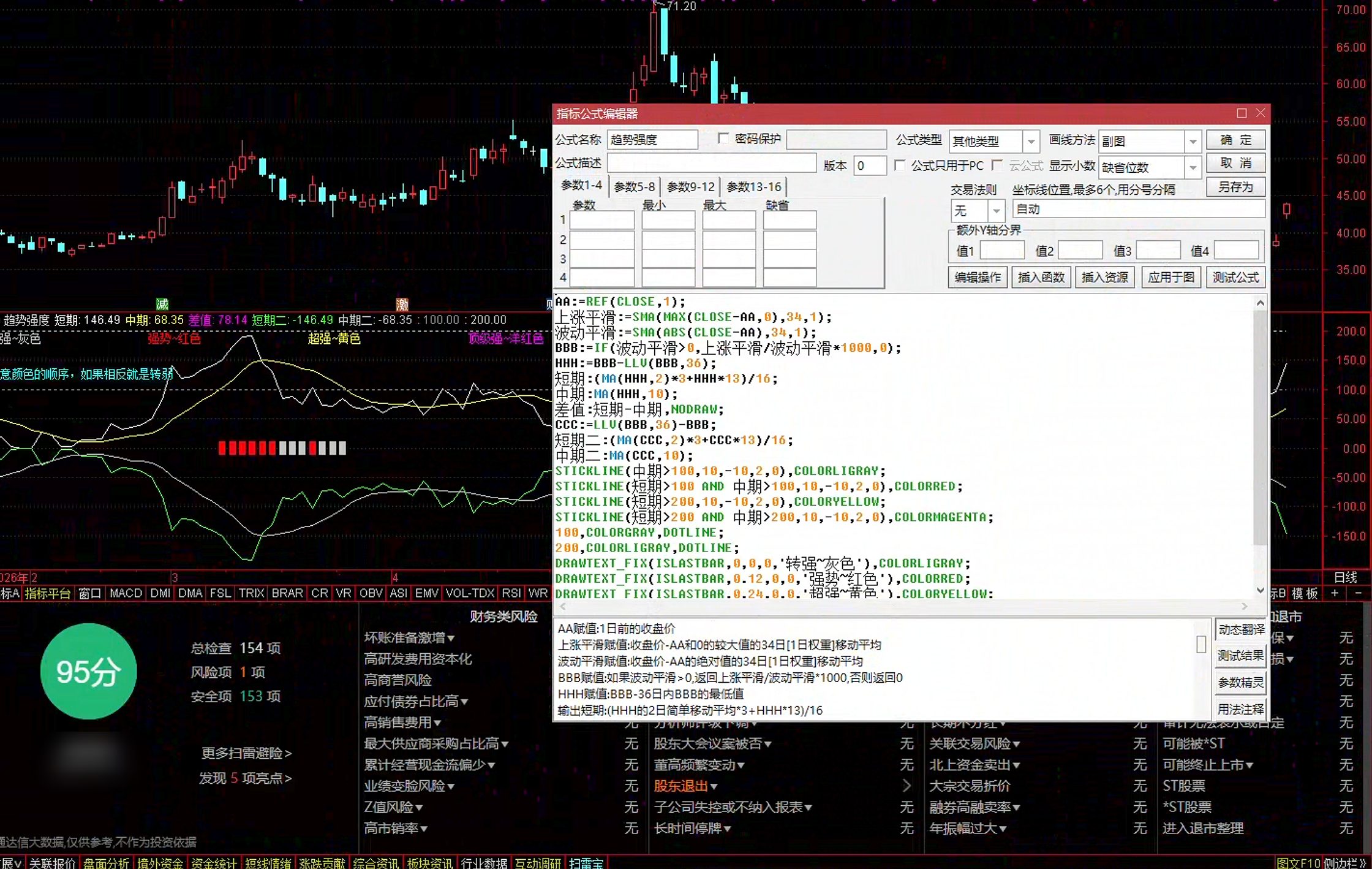
Task: Click 插入资源 button
Action: point(1104,278)
